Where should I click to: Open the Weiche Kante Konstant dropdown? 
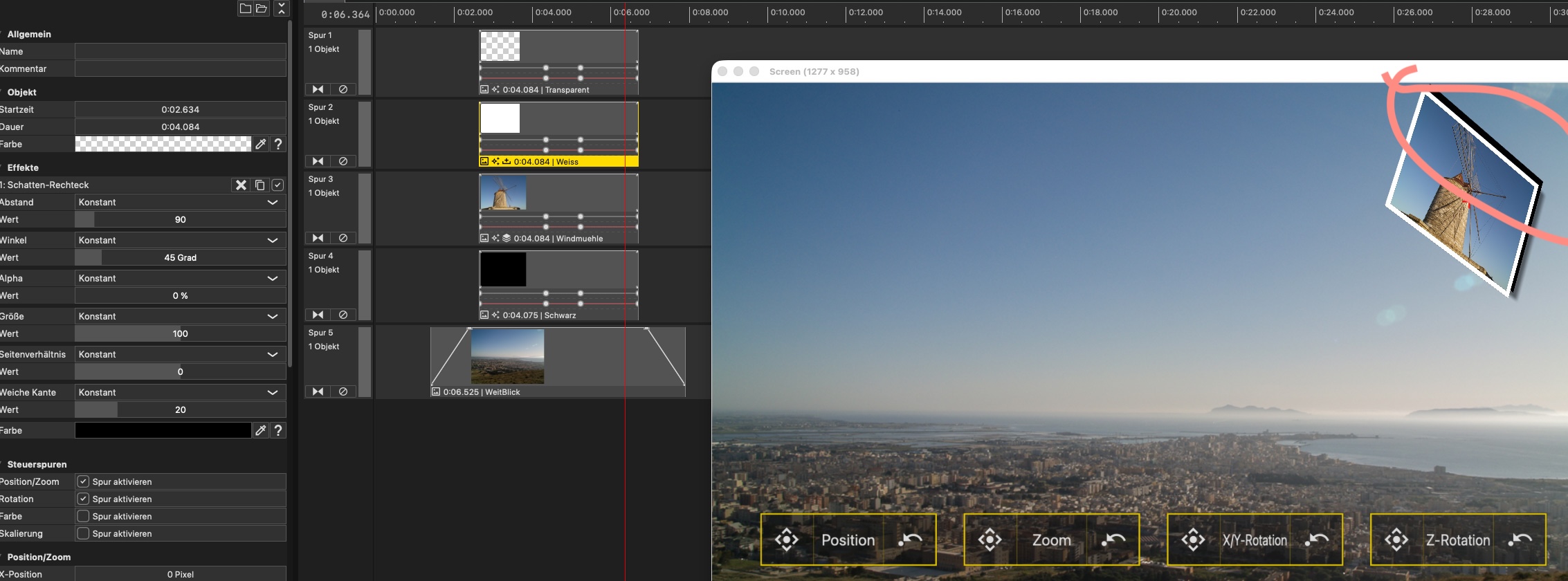pyautogui.click(x=180, y=392)
